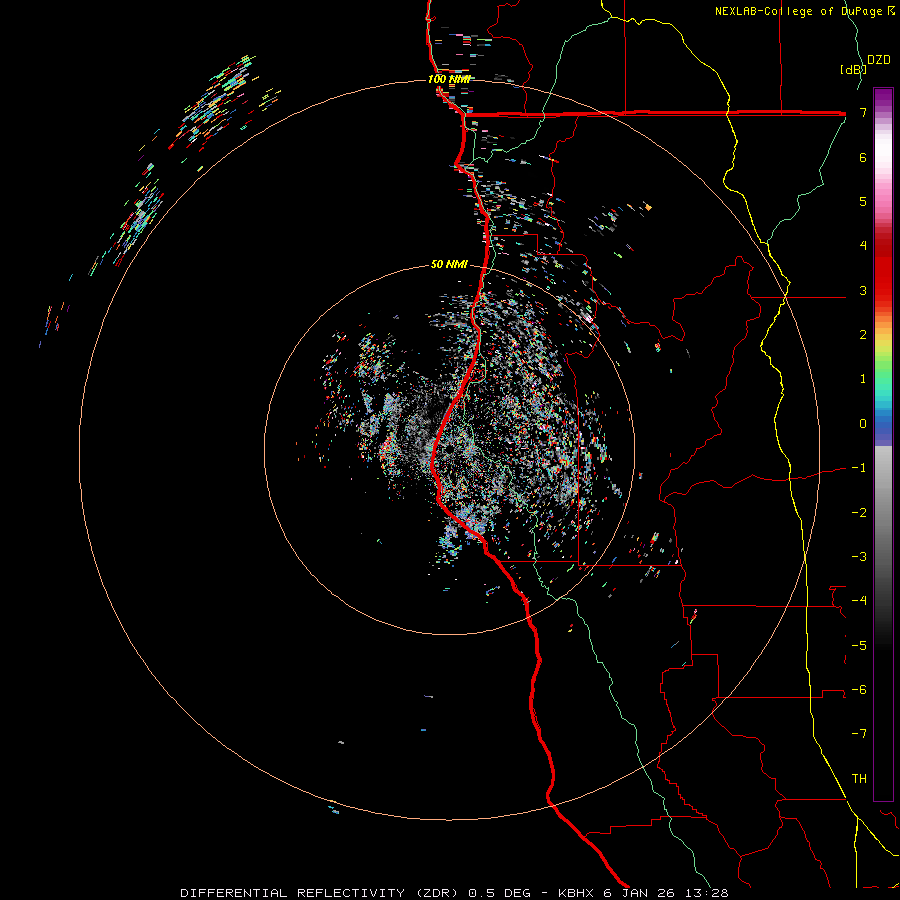Click the scale value 6

click(x=863, y=157)
